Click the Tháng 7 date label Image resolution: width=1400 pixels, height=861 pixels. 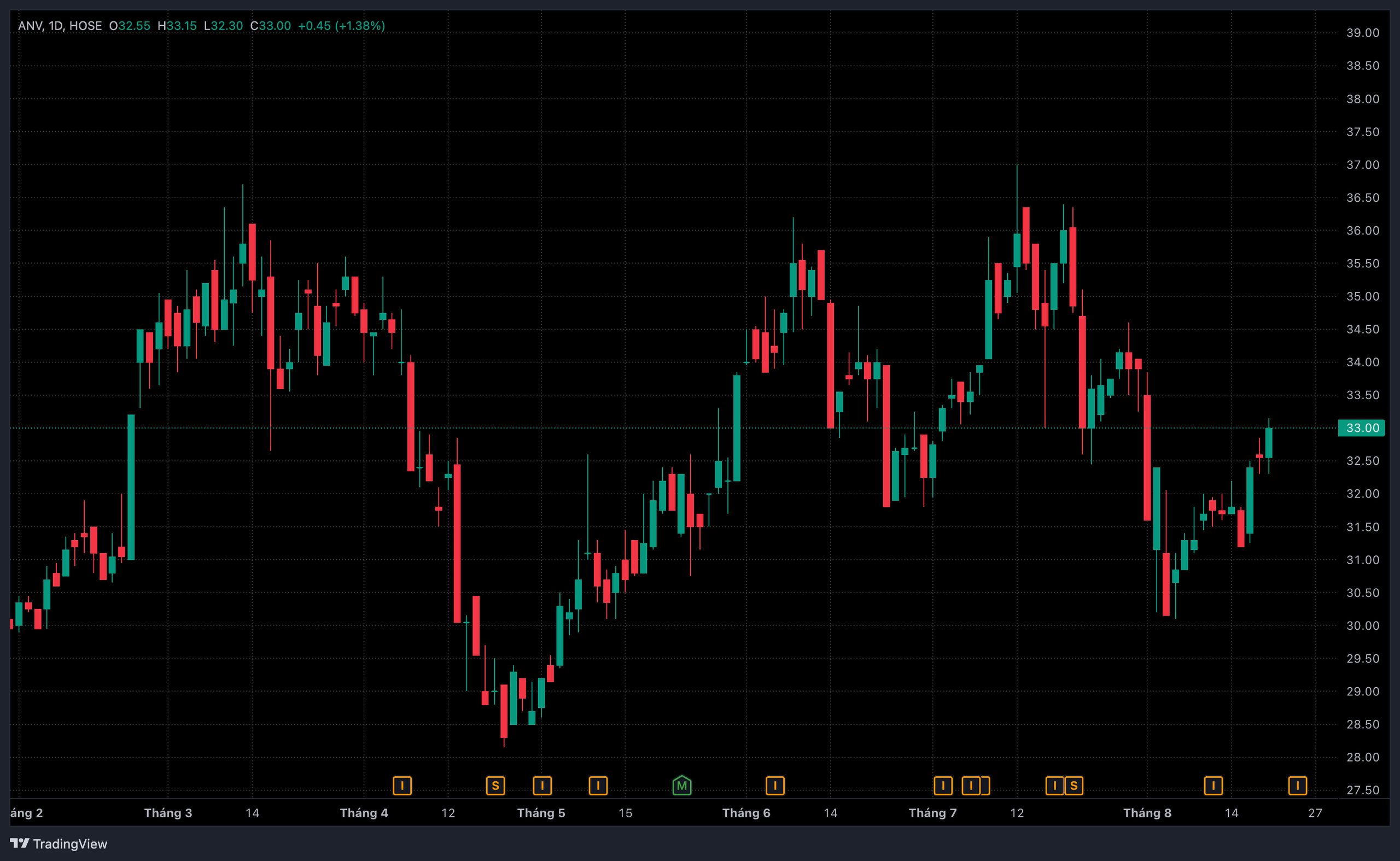pyautogui.click(x=932, y=812)
